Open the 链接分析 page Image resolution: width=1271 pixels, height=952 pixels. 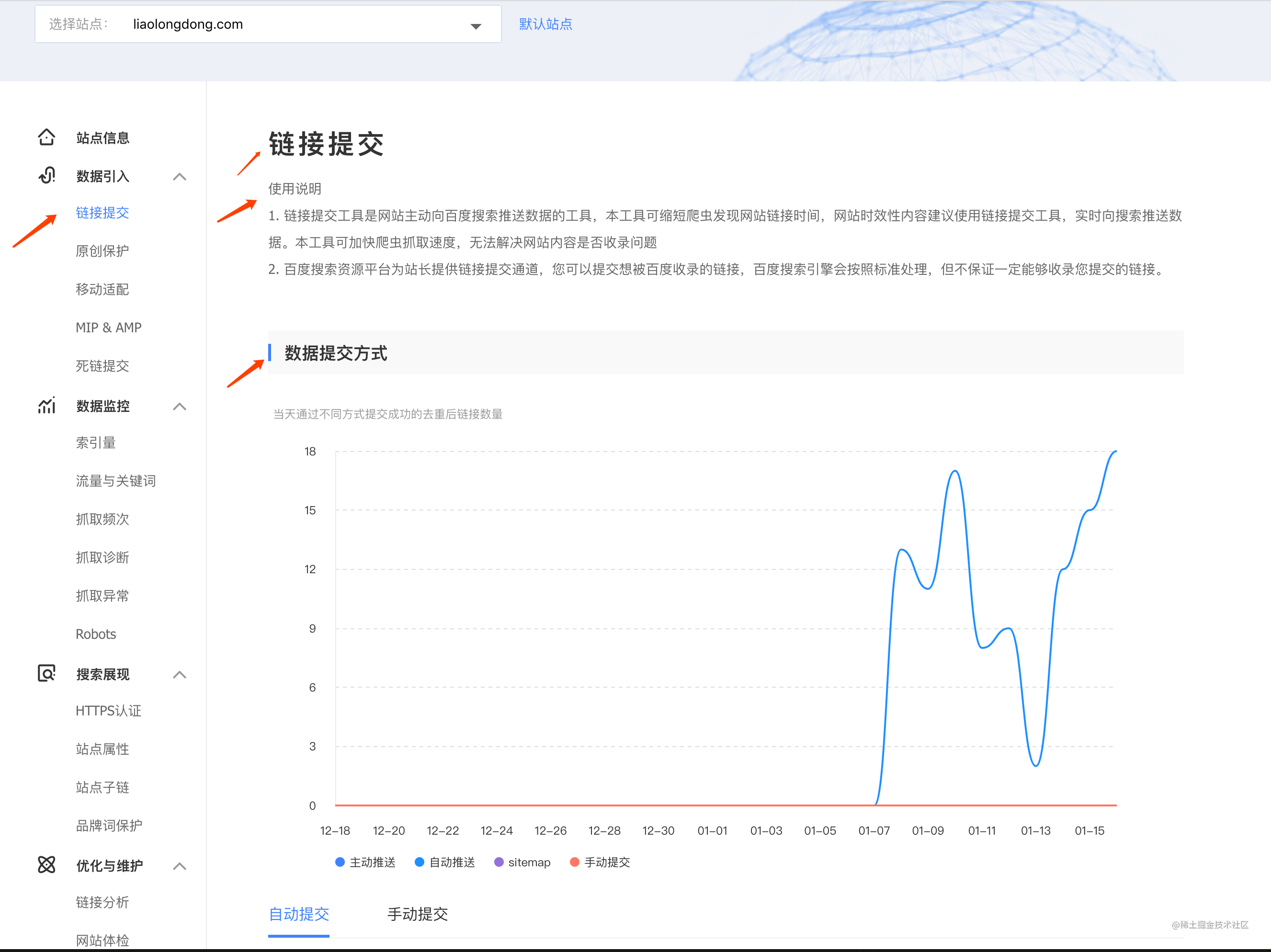[x=102, y=902]
